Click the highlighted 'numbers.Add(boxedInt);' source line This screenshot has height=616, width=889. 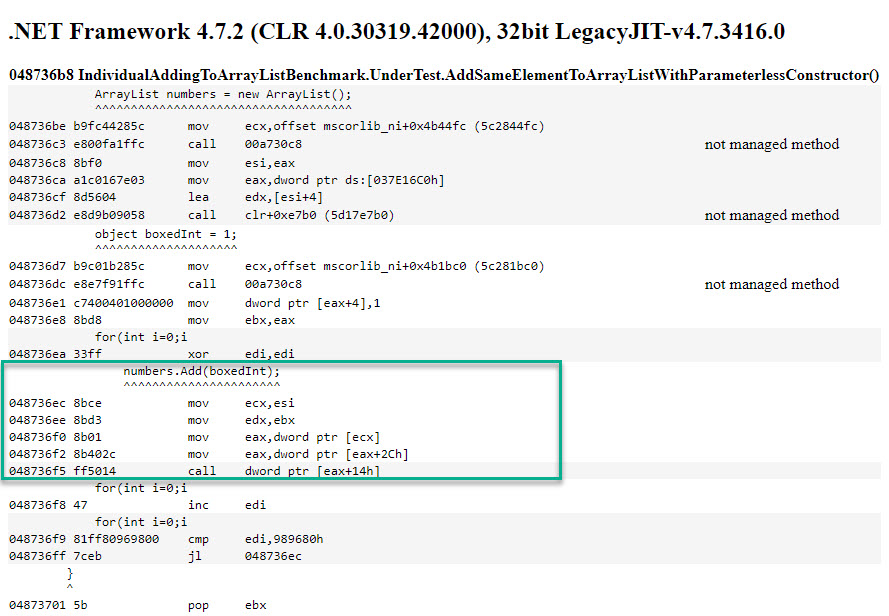pos(201,371)
